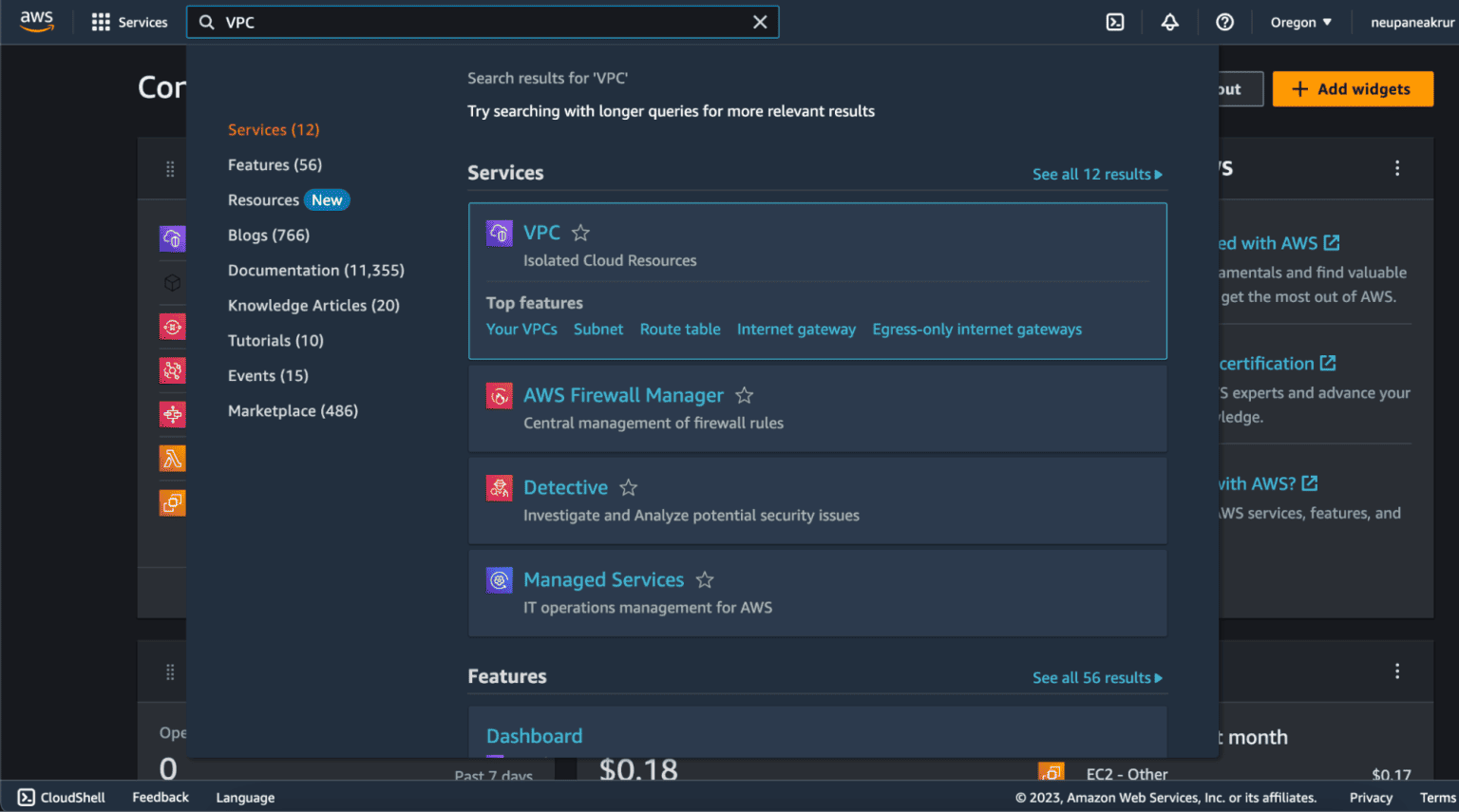Star AWS Firewall Manager as favorite
1459x812 pixels.
click(745, 395)
